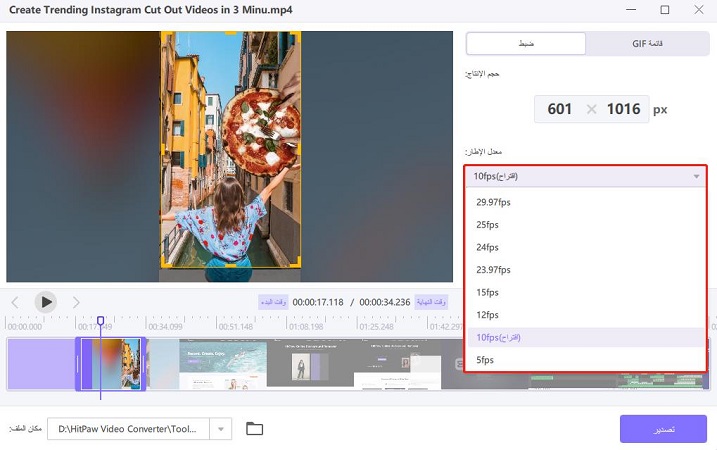Select the suggested 10fps option
Viewport: 717px width, 450px height.
coord(586,338)
